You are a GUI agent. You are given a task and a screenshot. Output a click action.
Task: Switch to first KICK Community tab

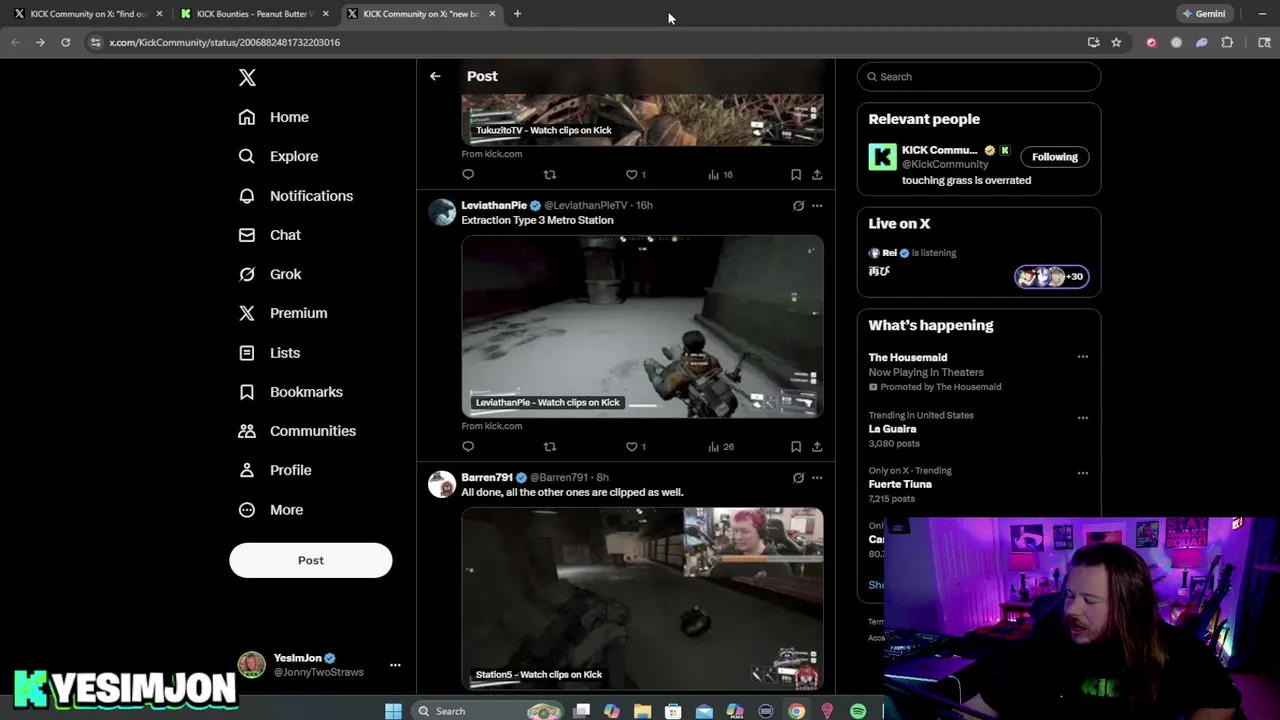[88, 14]
